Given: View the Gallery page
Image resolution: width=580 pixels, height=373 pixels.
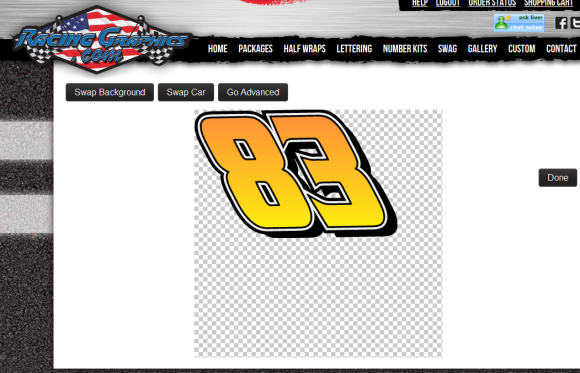Looking at the screenshot, I should point(482,48).
